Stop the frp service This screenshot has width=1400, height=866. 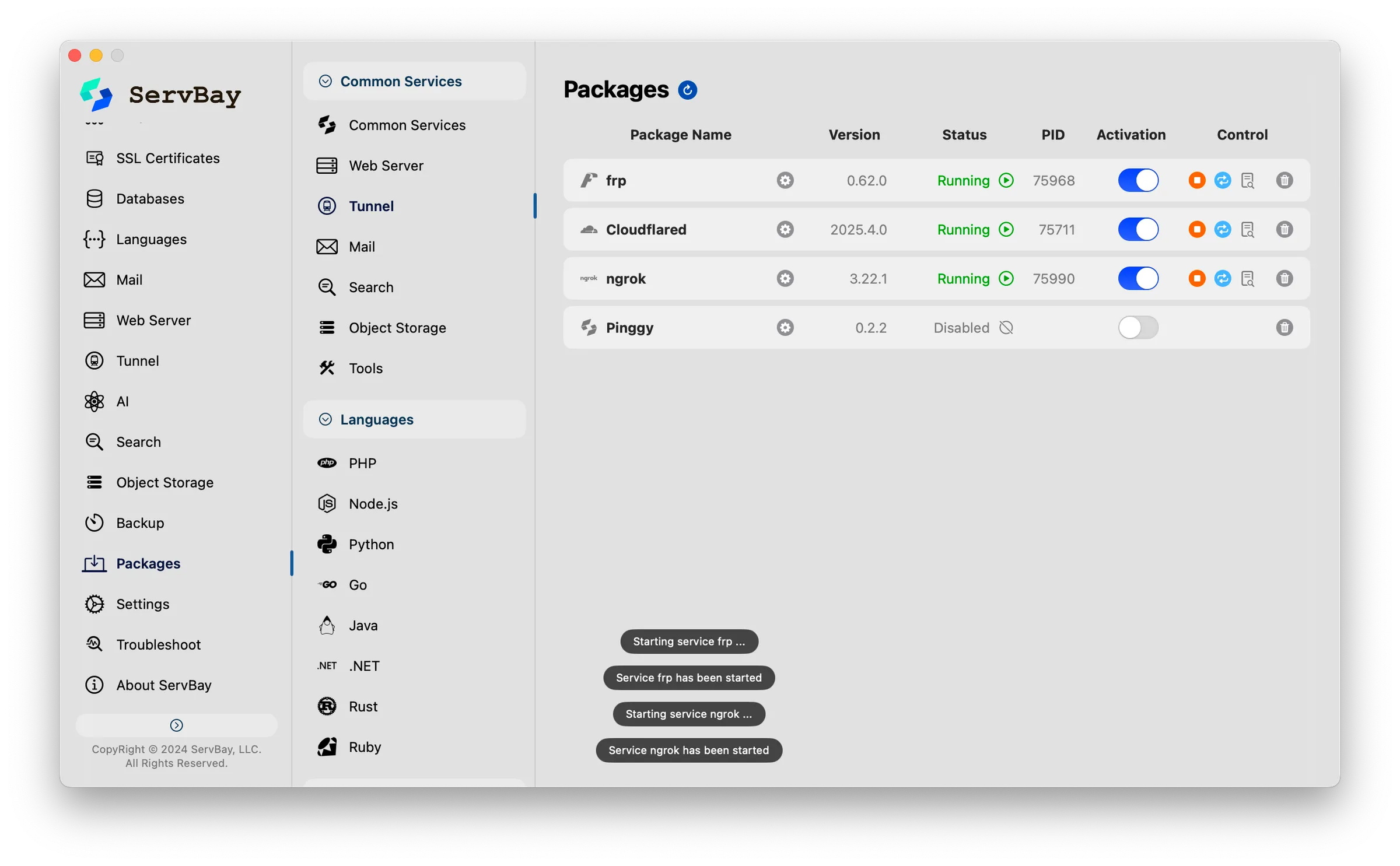1196,180
